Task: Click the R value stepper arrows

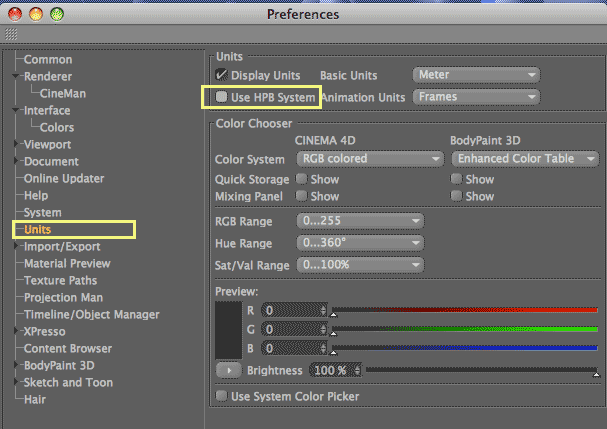Action: [x=323, y=310]
